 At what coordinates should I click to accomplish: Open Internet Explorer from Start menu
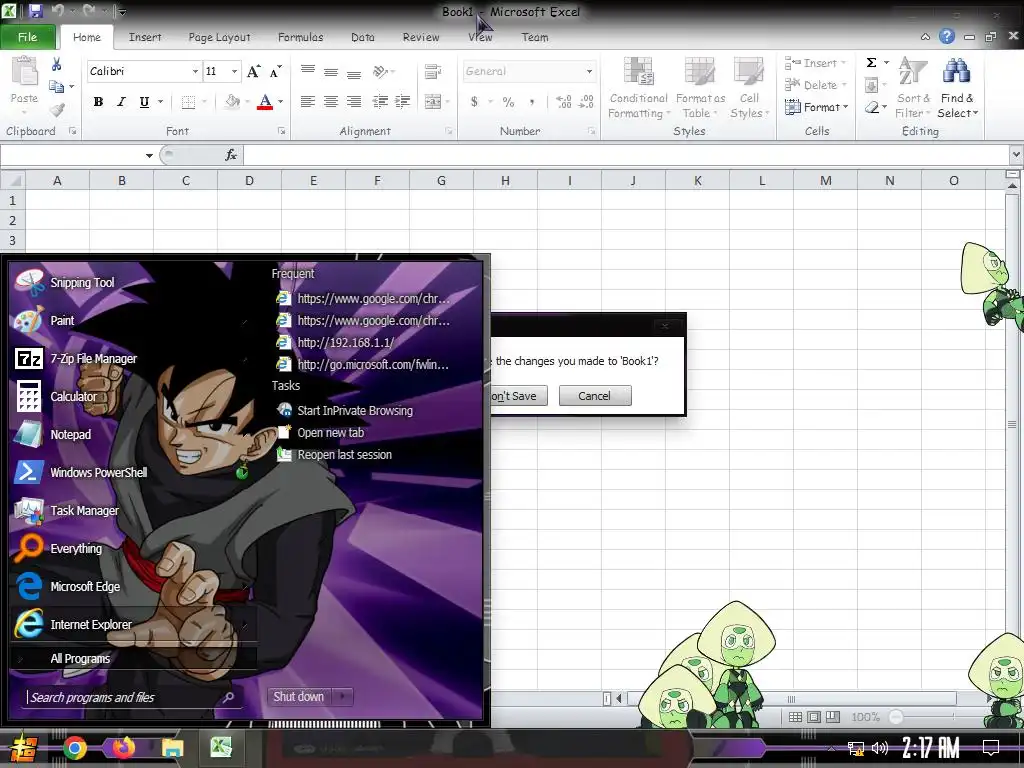coord(74,624)
